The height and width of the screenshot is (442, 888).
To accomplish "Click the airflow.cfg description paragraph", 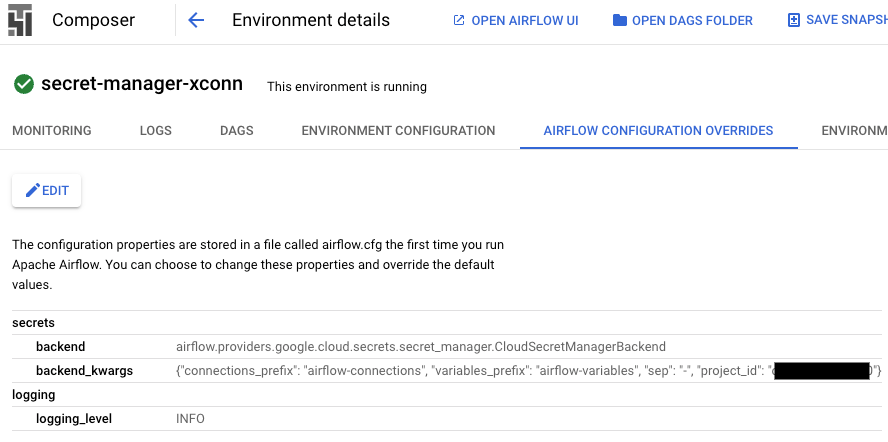I will 258,265.
